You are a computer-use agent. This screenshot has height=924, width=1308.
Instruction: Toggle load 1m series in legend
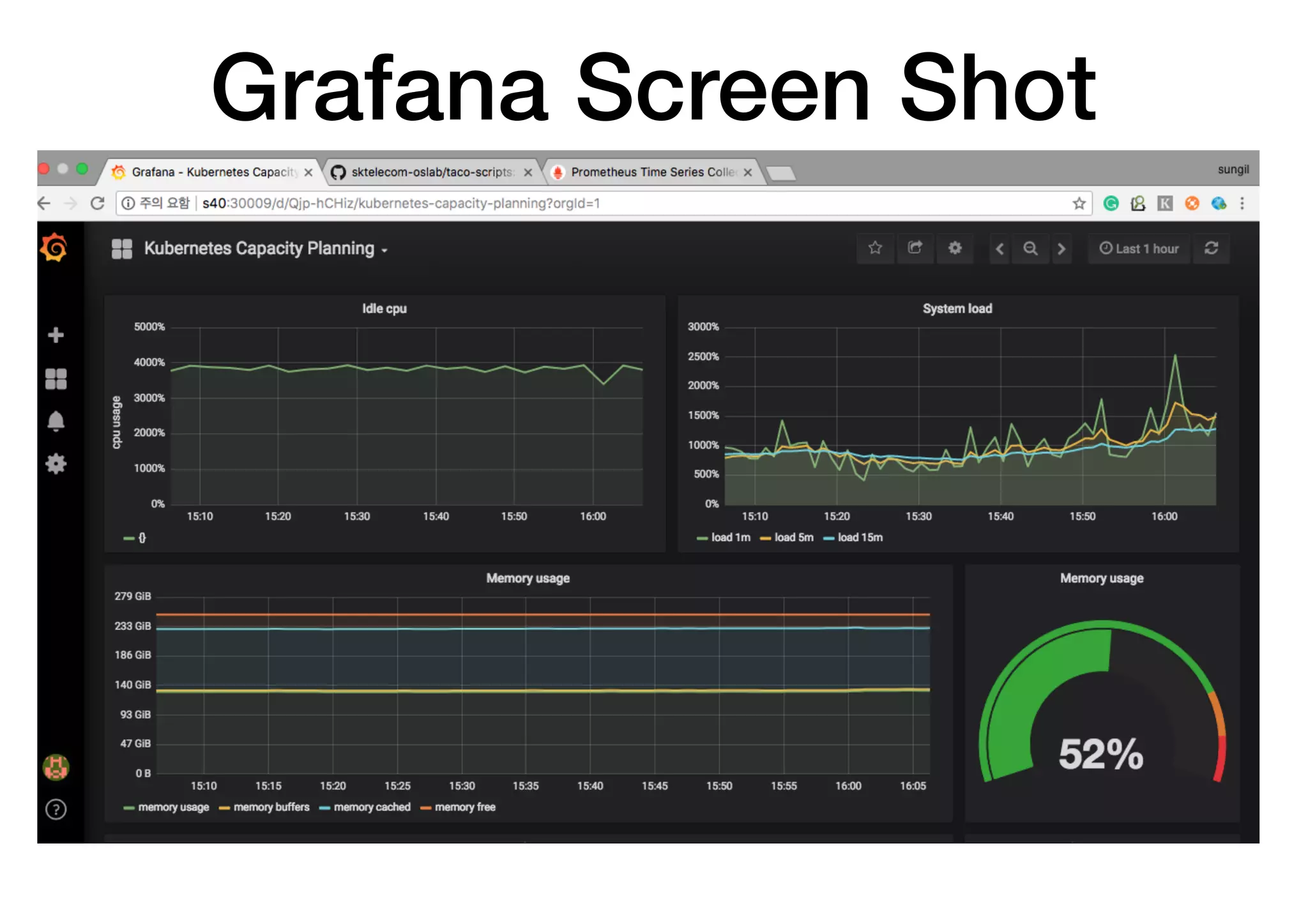(x=730, y=538)
